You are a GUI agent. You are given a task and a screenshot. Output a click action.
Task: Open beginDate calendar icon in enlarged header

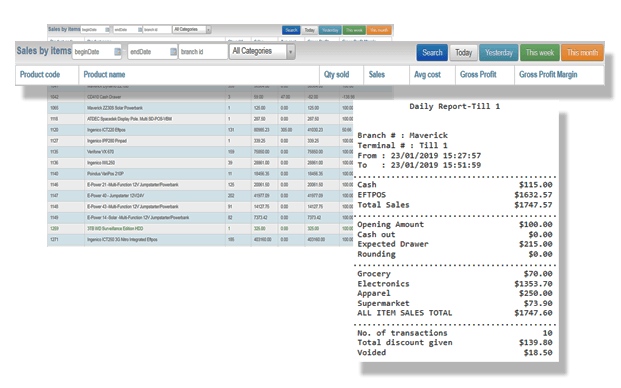pyautogui.click(x=118, y=52)
